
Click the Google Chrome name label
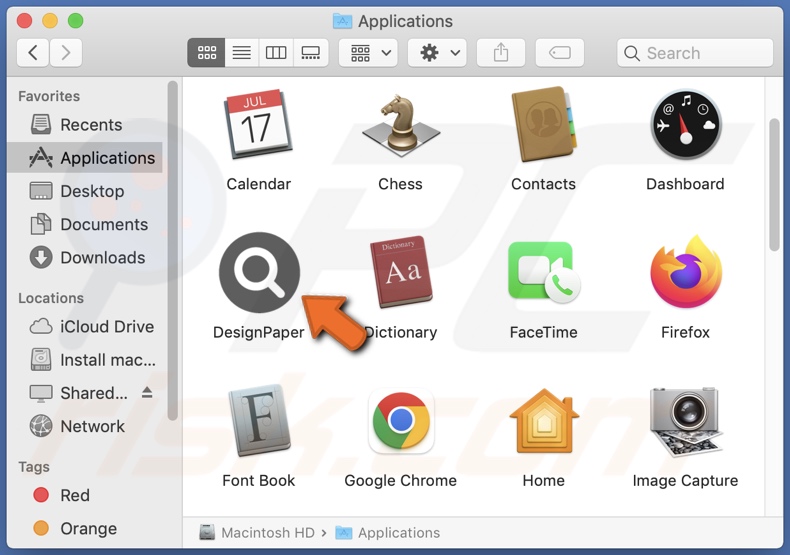[x=401, y=480]
